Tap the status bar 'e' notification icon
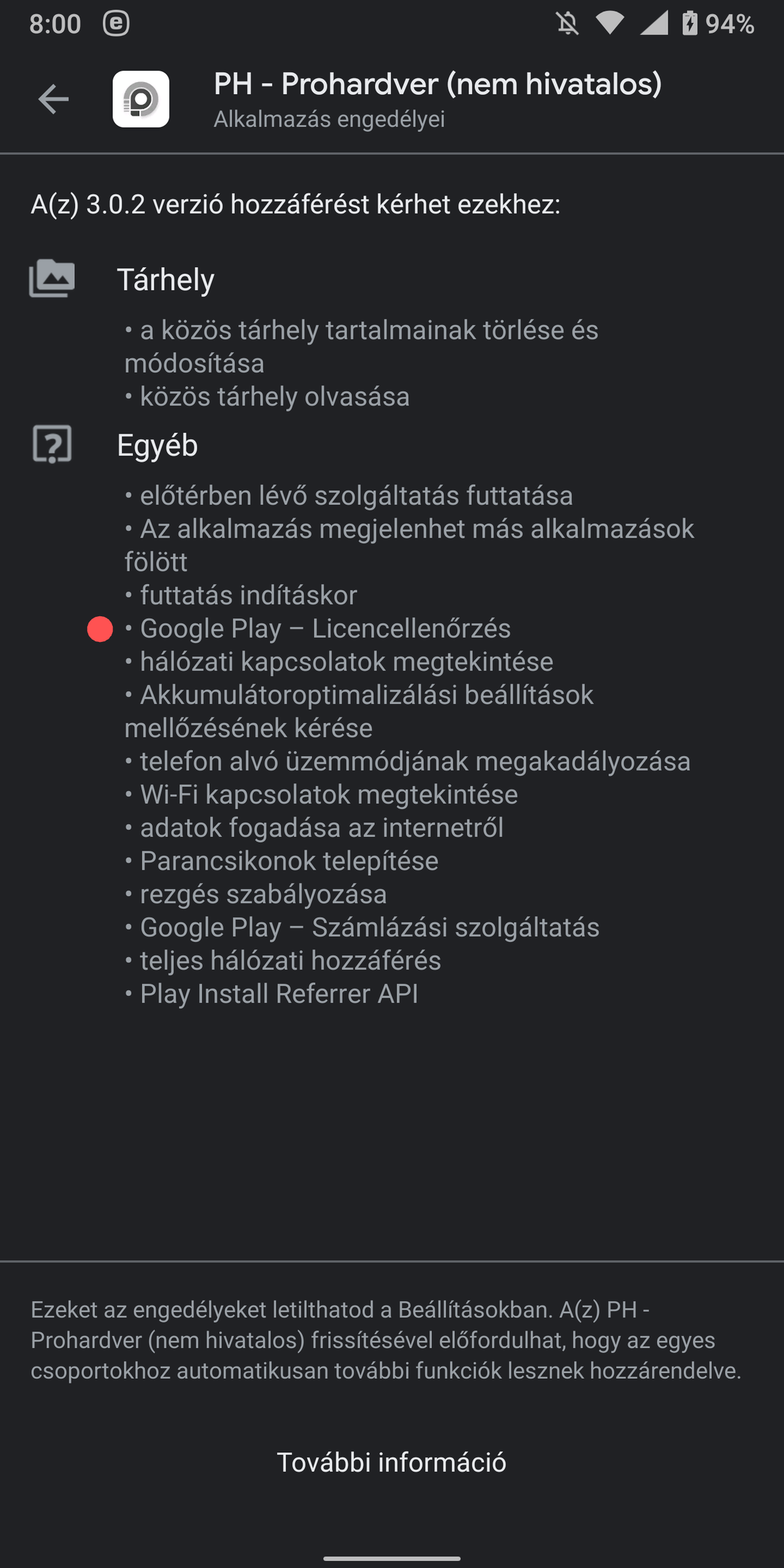This screenshot has height=1568, width=784. [116, 24]
